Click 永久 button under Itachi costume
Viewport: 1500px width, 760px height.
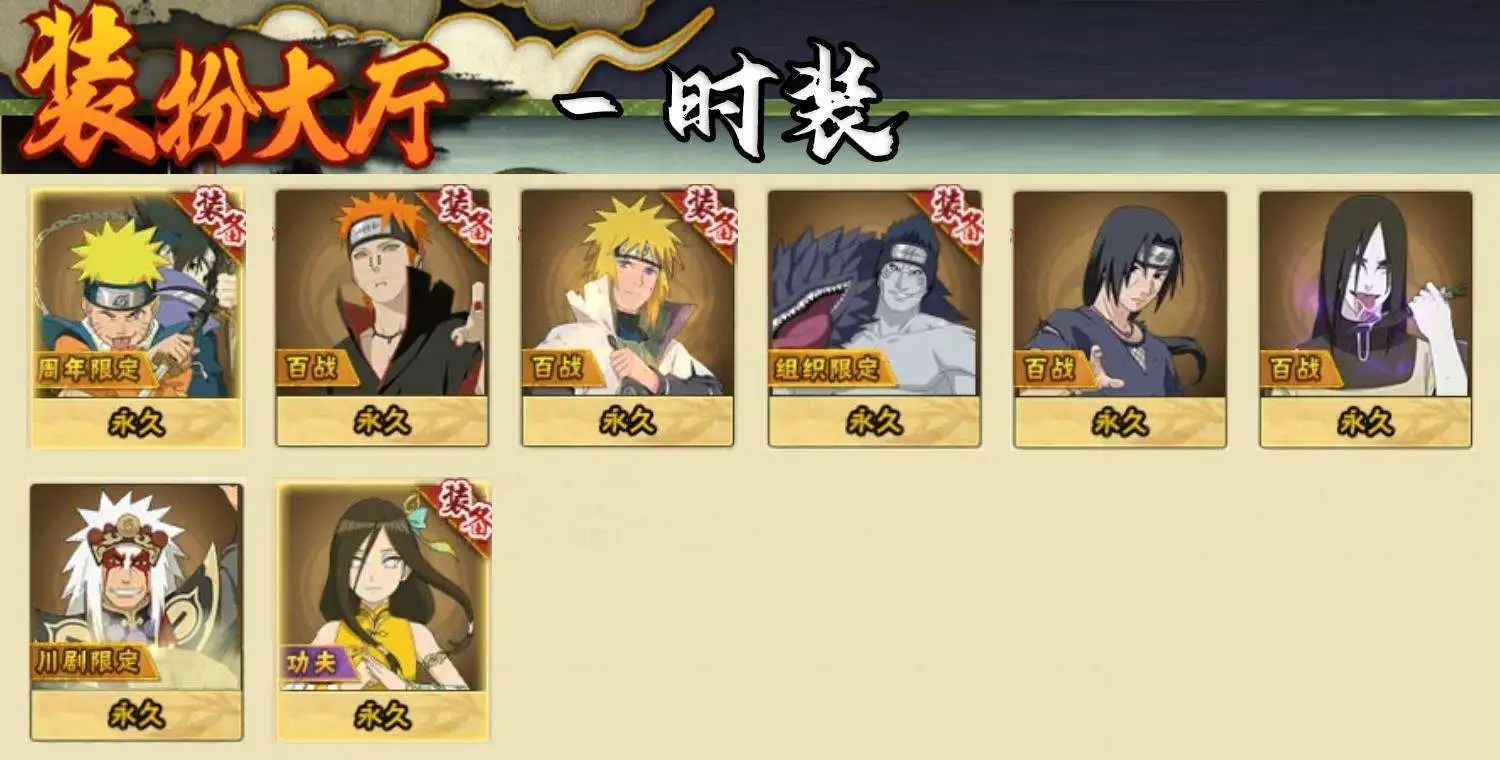pyautogui.click(x=1120, y=423)
